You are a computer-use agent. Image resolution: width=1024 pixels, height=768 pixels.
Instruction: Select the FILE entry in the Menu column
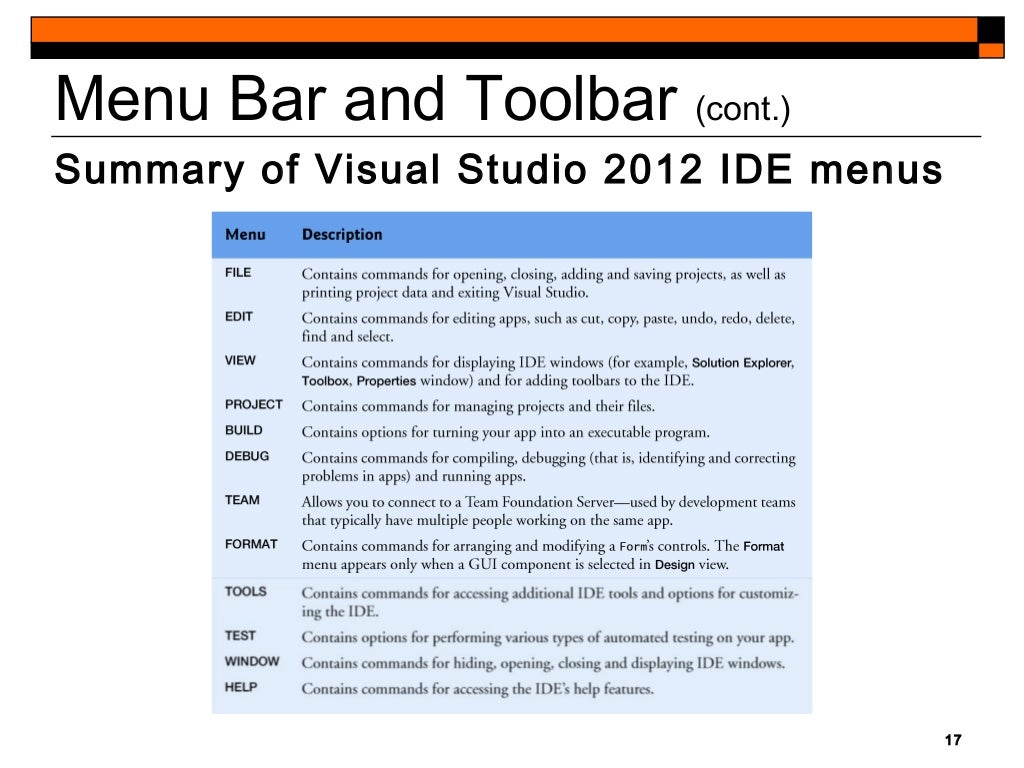[238, 272]
